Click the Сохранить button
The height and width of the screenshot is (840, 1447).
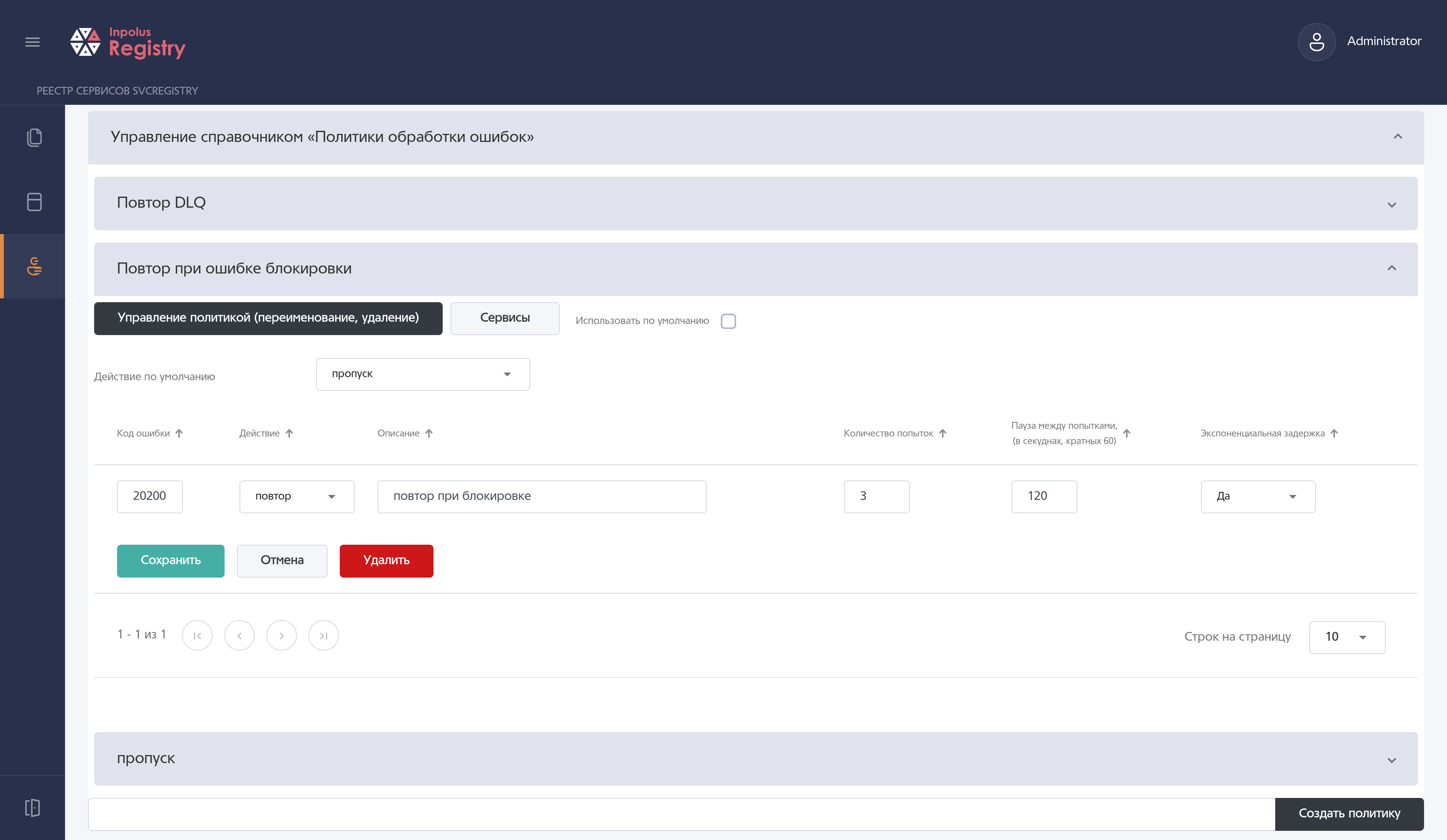[x=171, y=560]
